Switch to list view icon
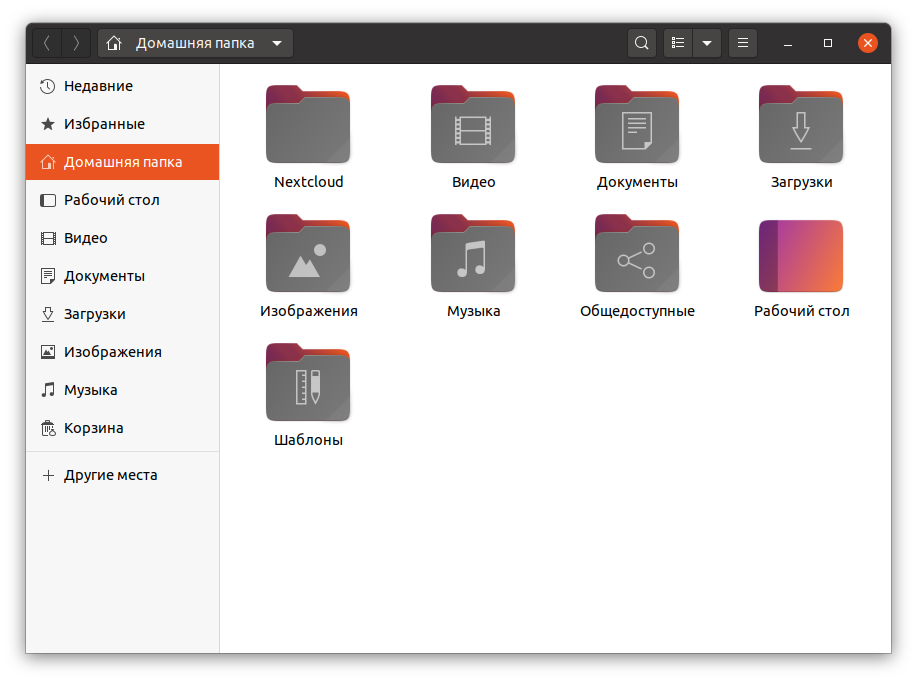 pos(678,43)
